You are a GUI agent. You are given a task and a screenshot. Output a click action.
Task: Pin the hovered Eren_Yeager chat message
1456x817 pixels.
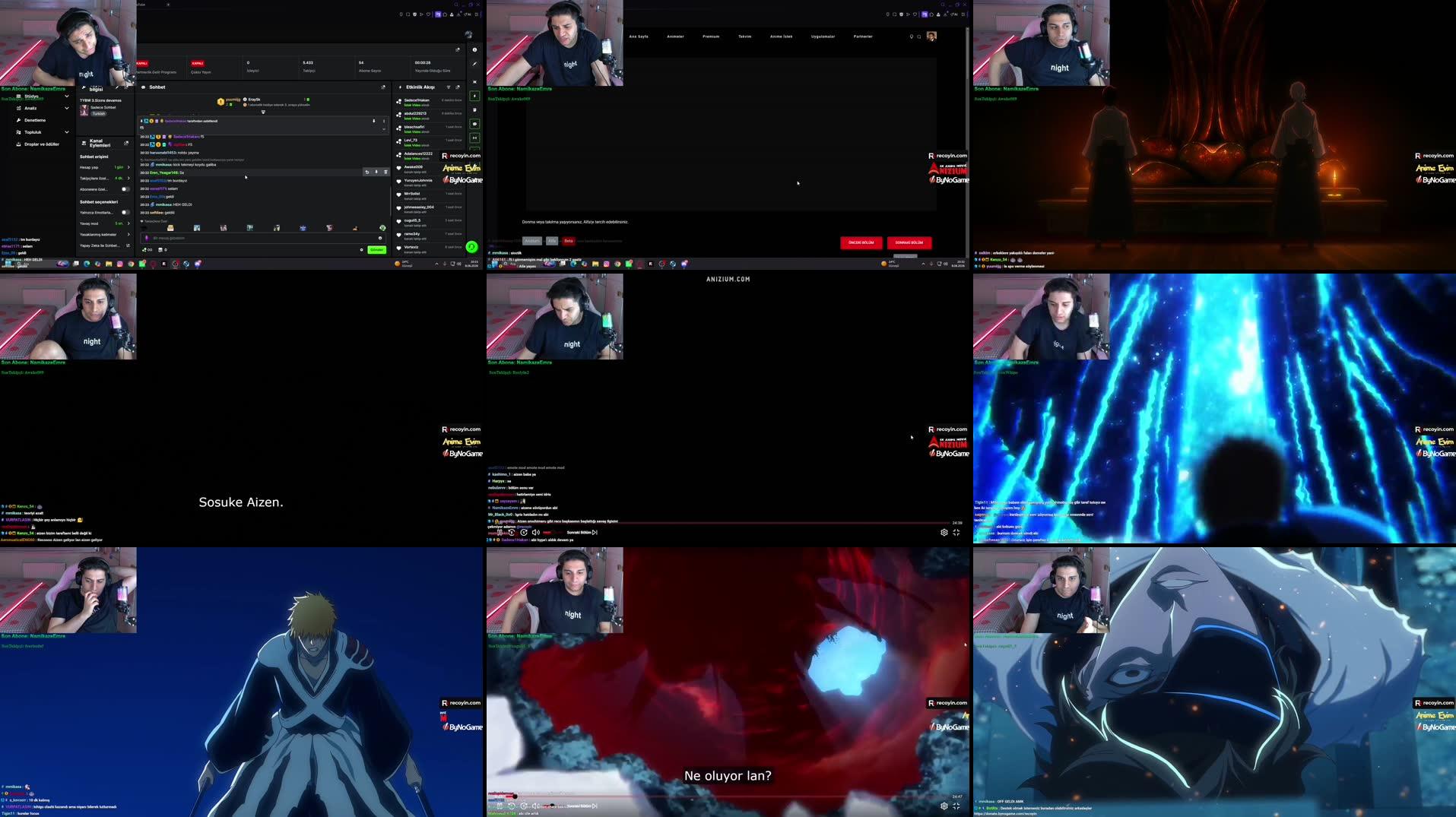(x=376, y=173)
